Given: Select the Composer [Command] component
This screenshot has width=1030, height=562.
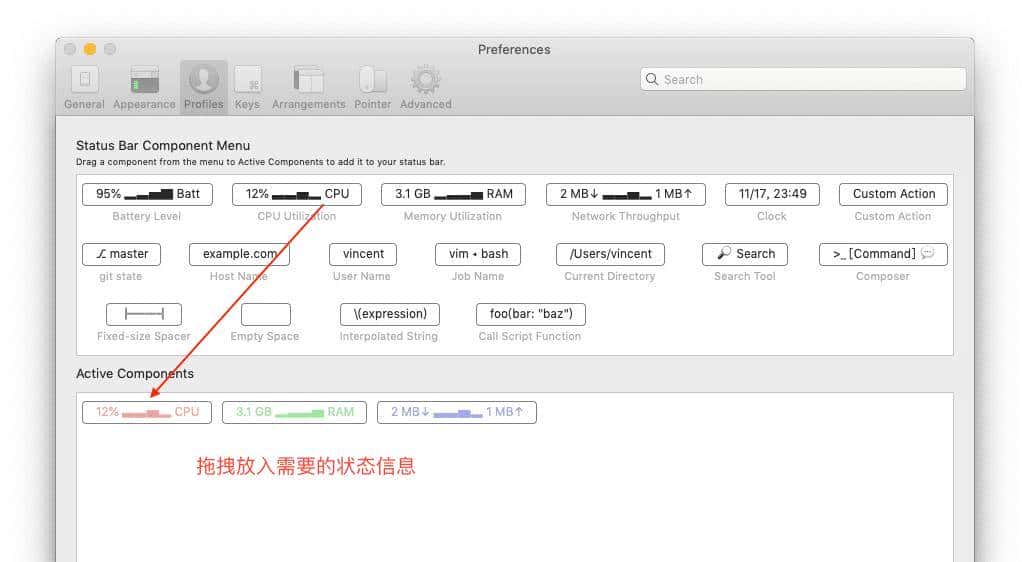Looking at the screenshot, I should 884,254.
